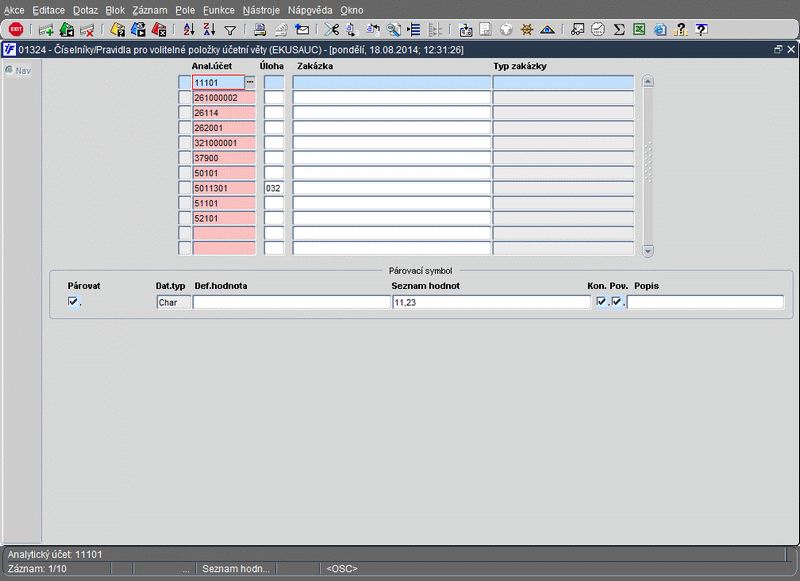
Task: Click status bar text Záznam: 1/10
Action: click(x=37, y=568)
